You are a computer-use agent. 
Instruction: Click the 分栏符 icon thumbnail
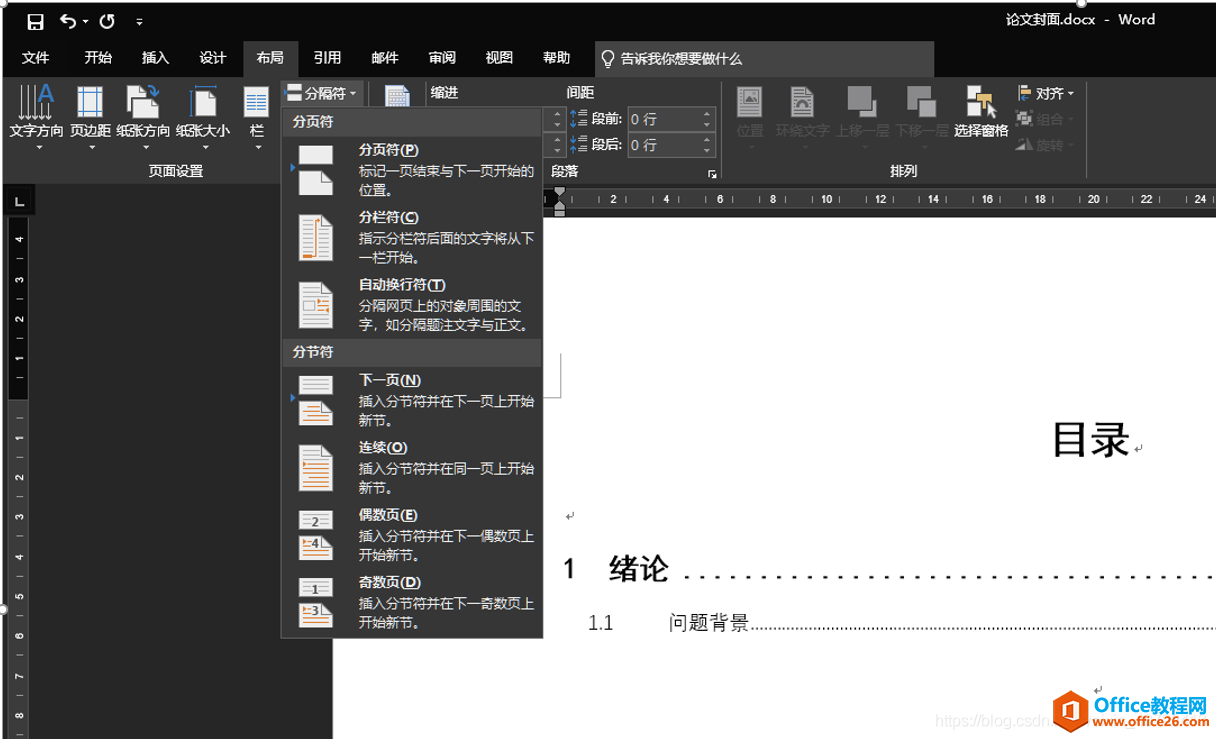point(316,237)
